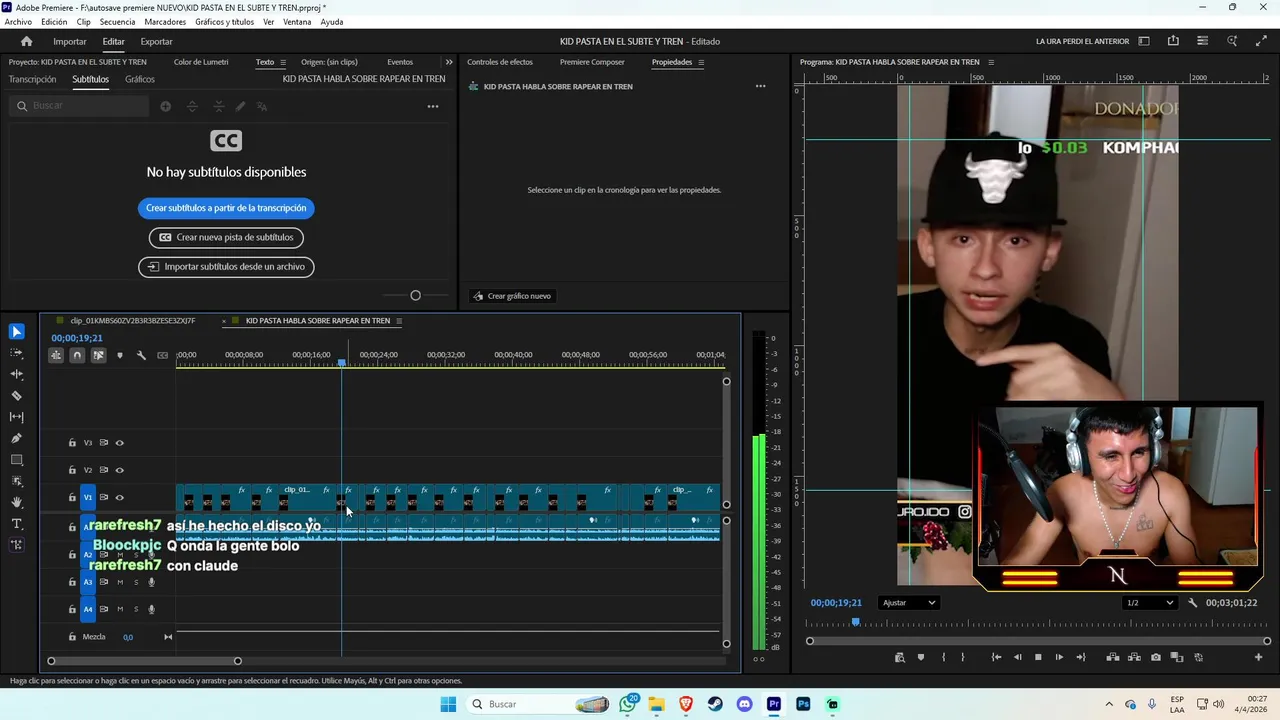Toggle V1 track output eye
The image size is (1280, 720).
[119, 497]
